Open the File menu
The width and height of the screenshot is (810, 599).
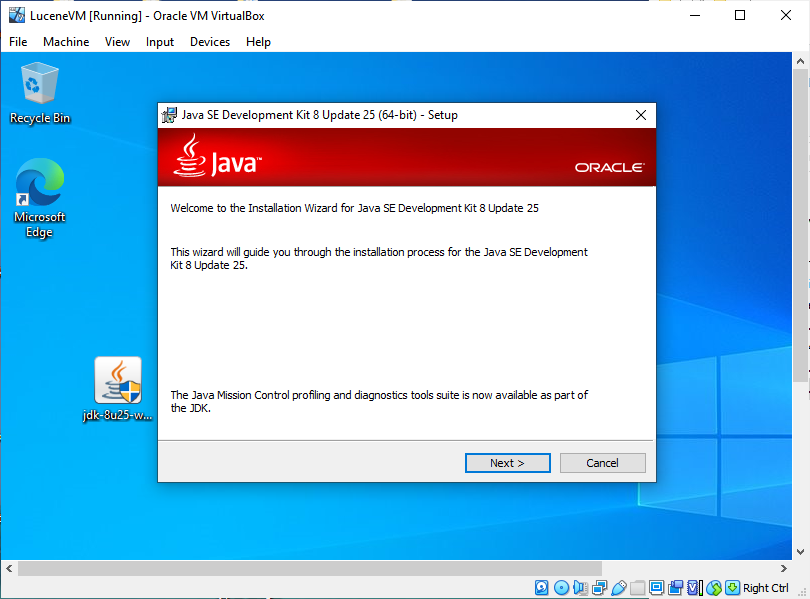coord(18,42)
